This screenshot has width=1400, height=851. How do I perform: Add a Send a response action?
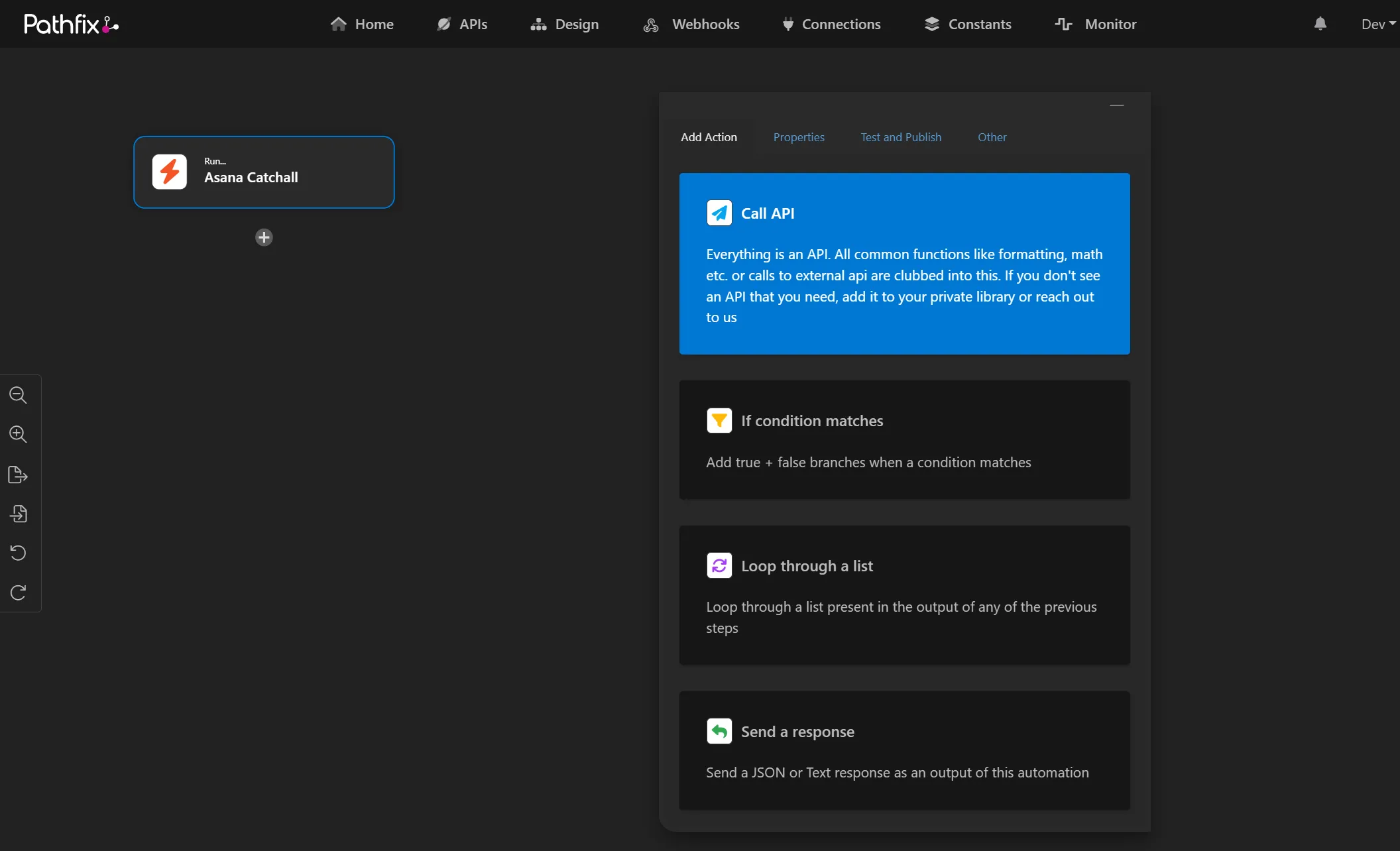[x=904, y=750]
